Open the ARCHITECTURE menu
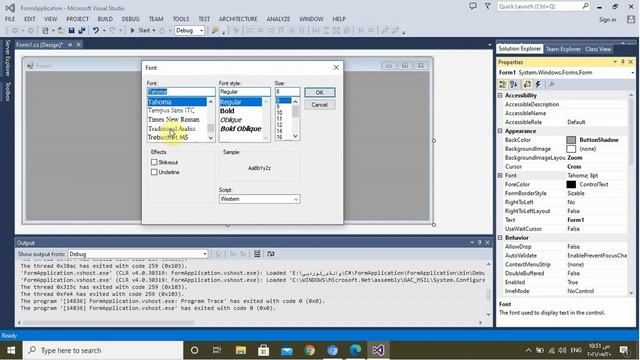640x360 pixels. 238,19
